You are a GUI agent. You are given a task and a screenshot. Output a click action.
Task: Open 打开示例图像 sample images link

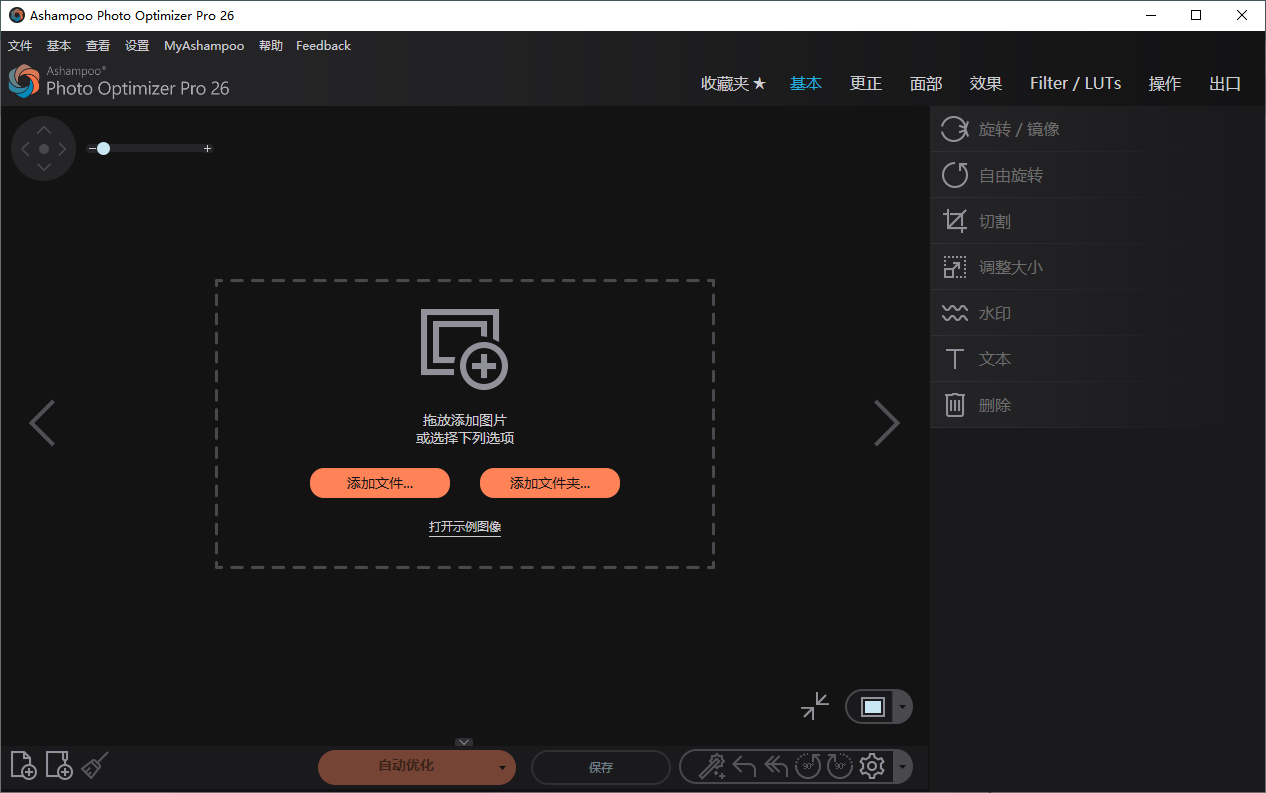coord(464,526)
